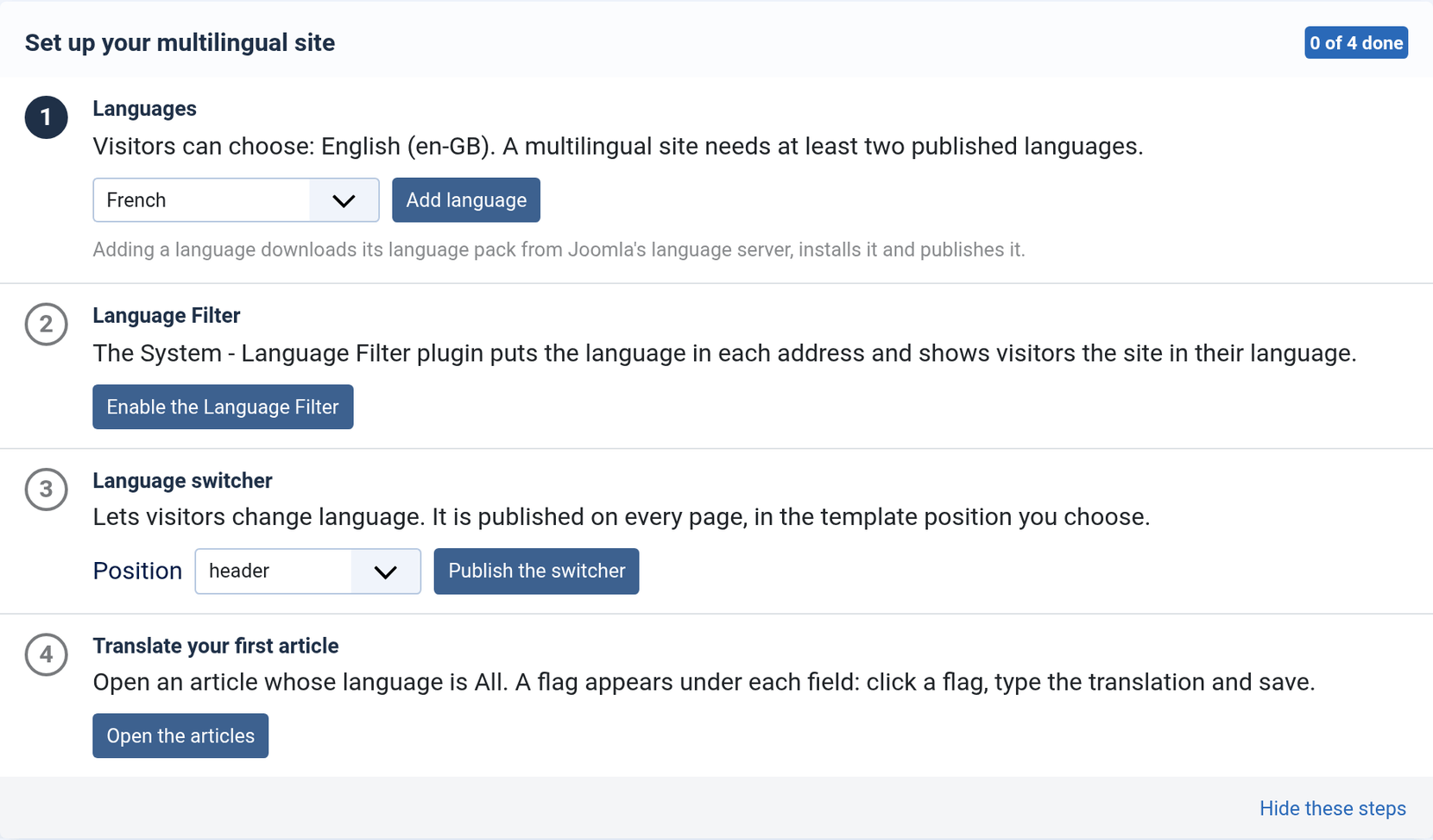Click the Languages step heading
This screenshot has height=840, width=1433.
(x=144, y=109)
